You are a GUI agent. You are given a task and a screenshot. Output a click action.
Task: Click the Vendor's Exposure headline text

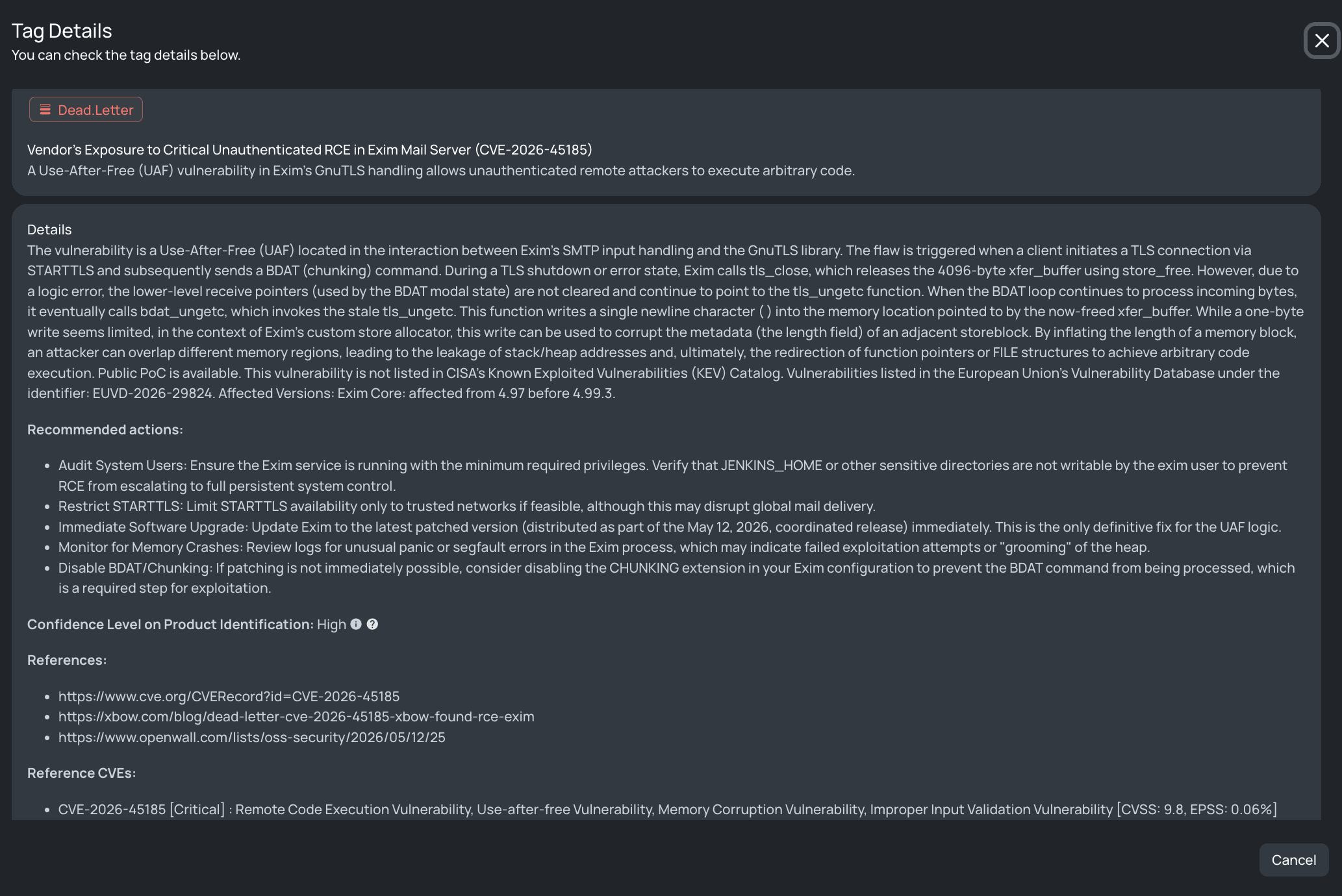coord(310,150)
